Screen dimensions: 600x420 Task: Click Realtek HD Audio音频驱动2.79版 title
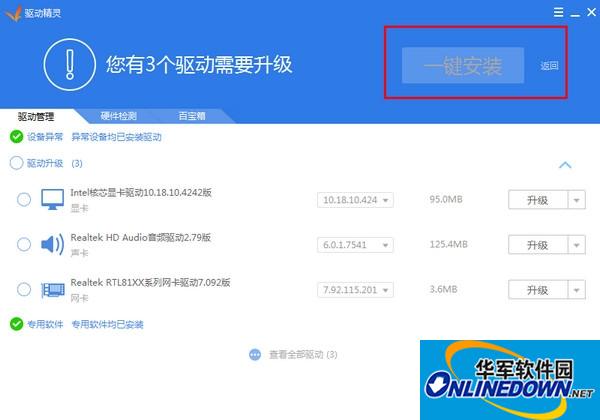click(140, 238)
